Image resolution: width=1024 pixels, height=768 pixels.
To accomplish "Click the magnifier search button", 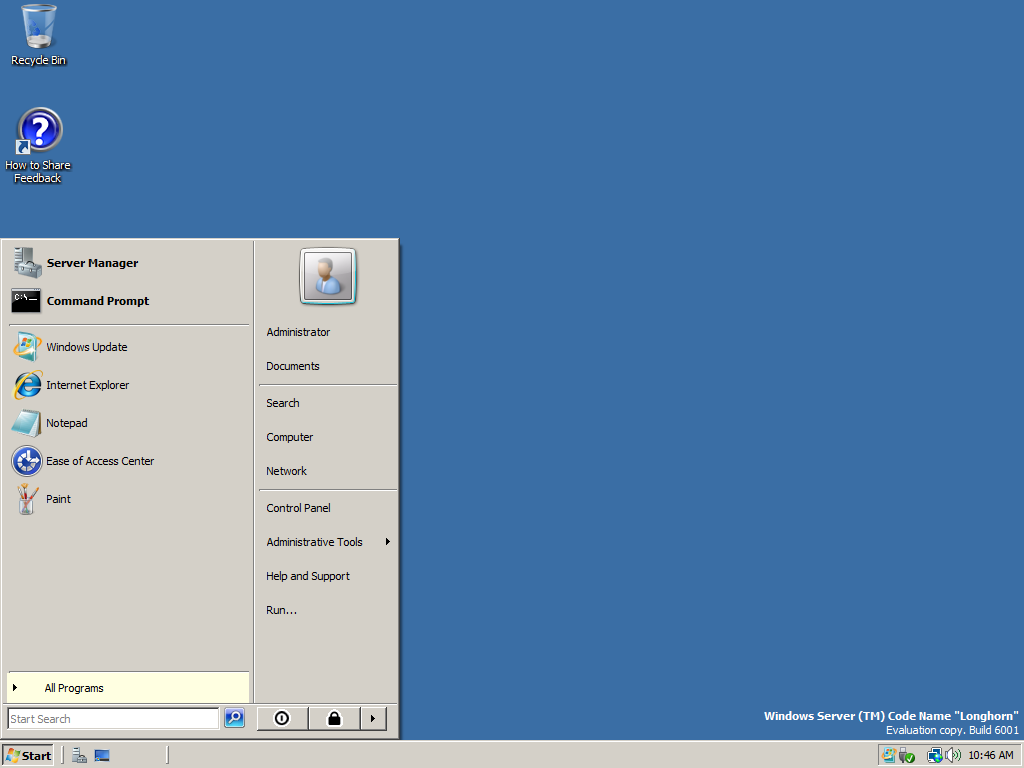I will coord(234,718).
